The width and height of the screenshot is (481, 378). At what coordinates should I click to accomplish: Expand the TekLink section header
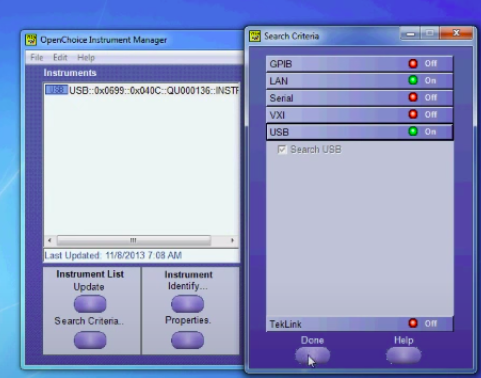pos(360,324)
